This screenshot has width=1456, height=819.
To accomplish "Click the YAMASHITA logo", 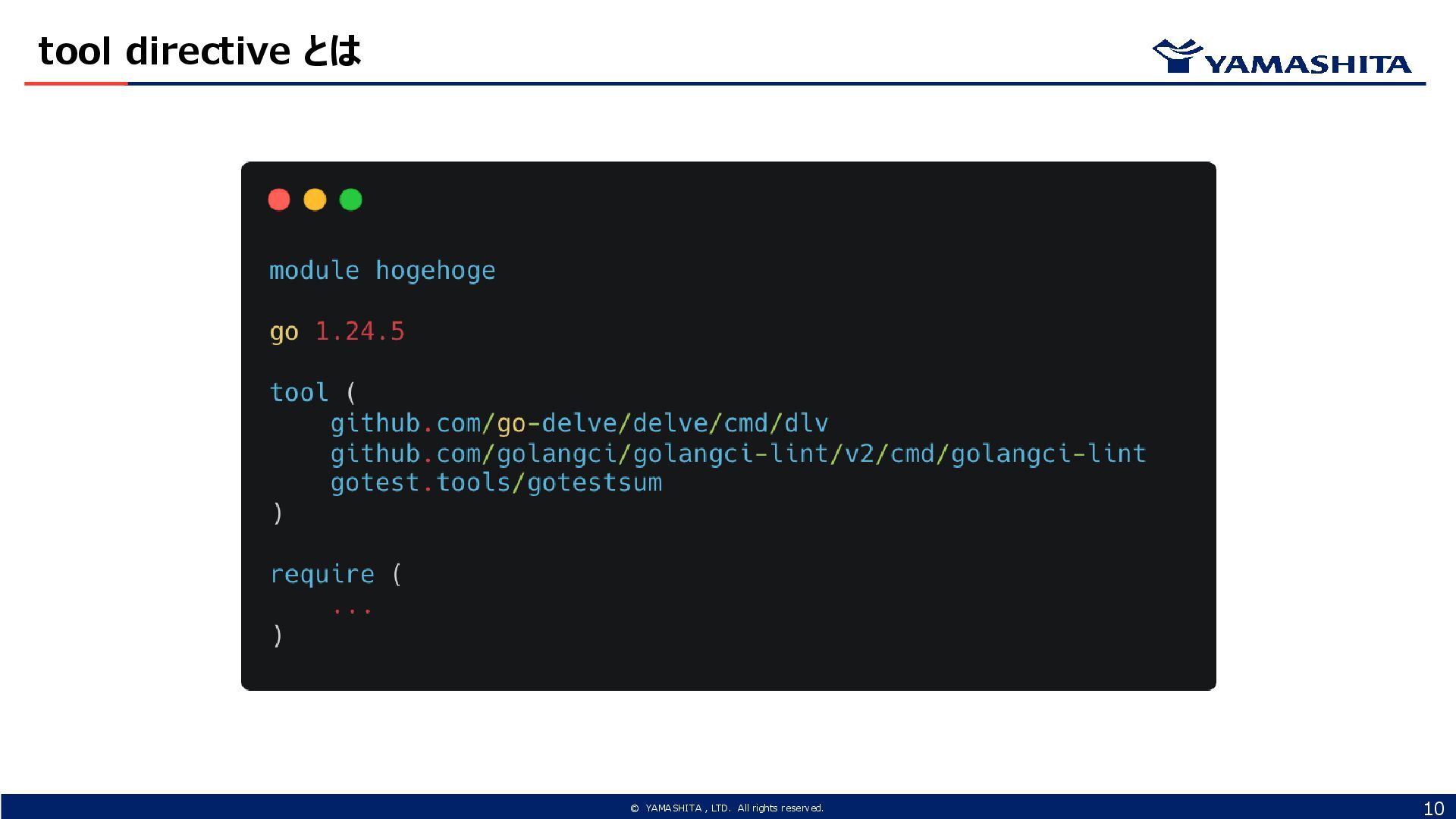I will click(1282, 56).
